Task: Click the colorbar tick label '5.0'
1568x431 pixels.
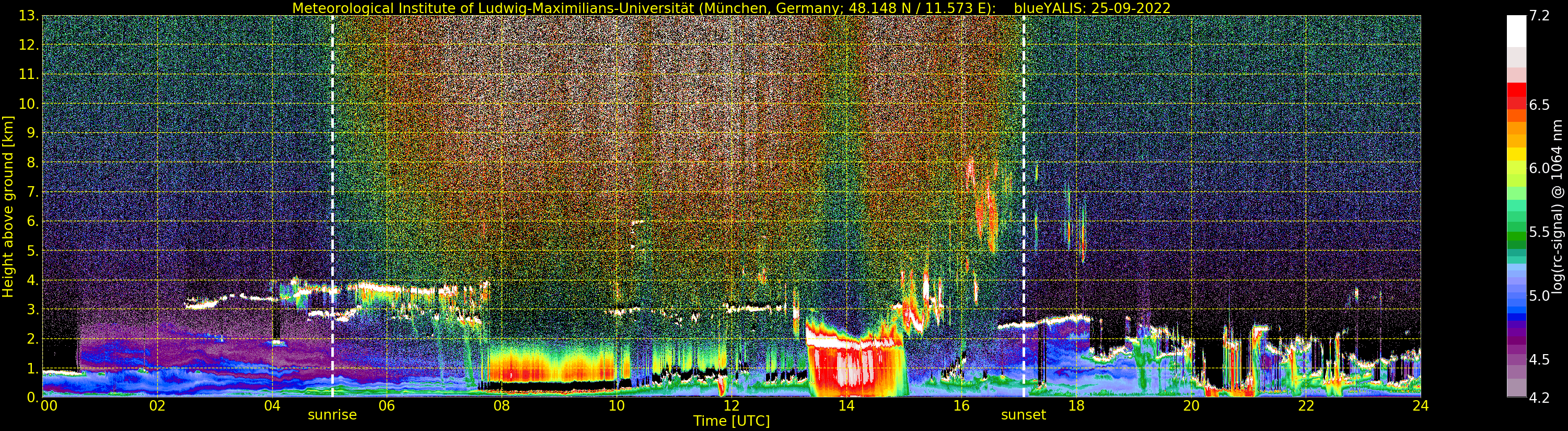Action: coord(1539,296)
